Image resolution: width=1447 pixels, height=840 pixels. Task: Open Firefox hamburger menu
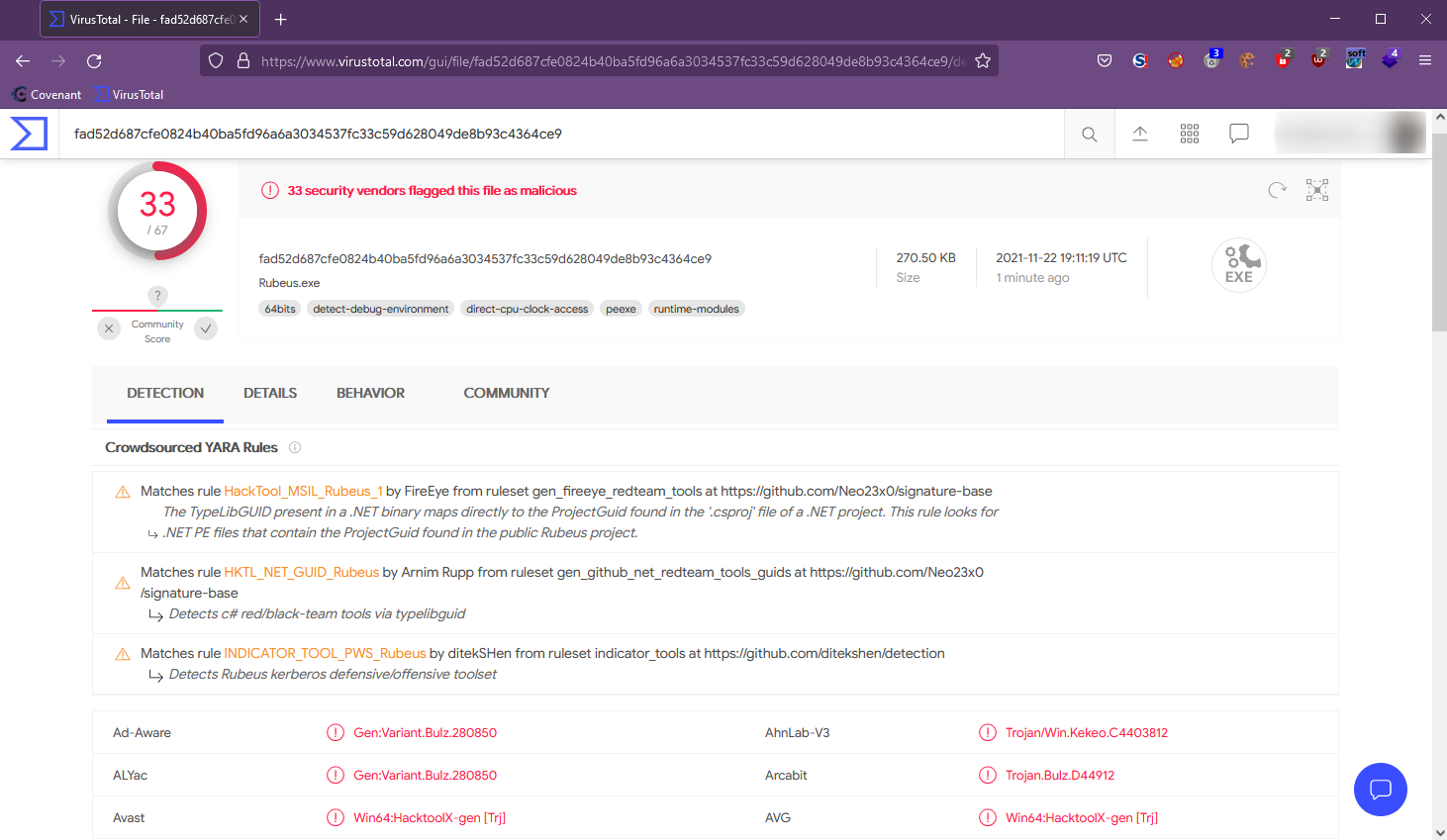tap(1425, 61)
